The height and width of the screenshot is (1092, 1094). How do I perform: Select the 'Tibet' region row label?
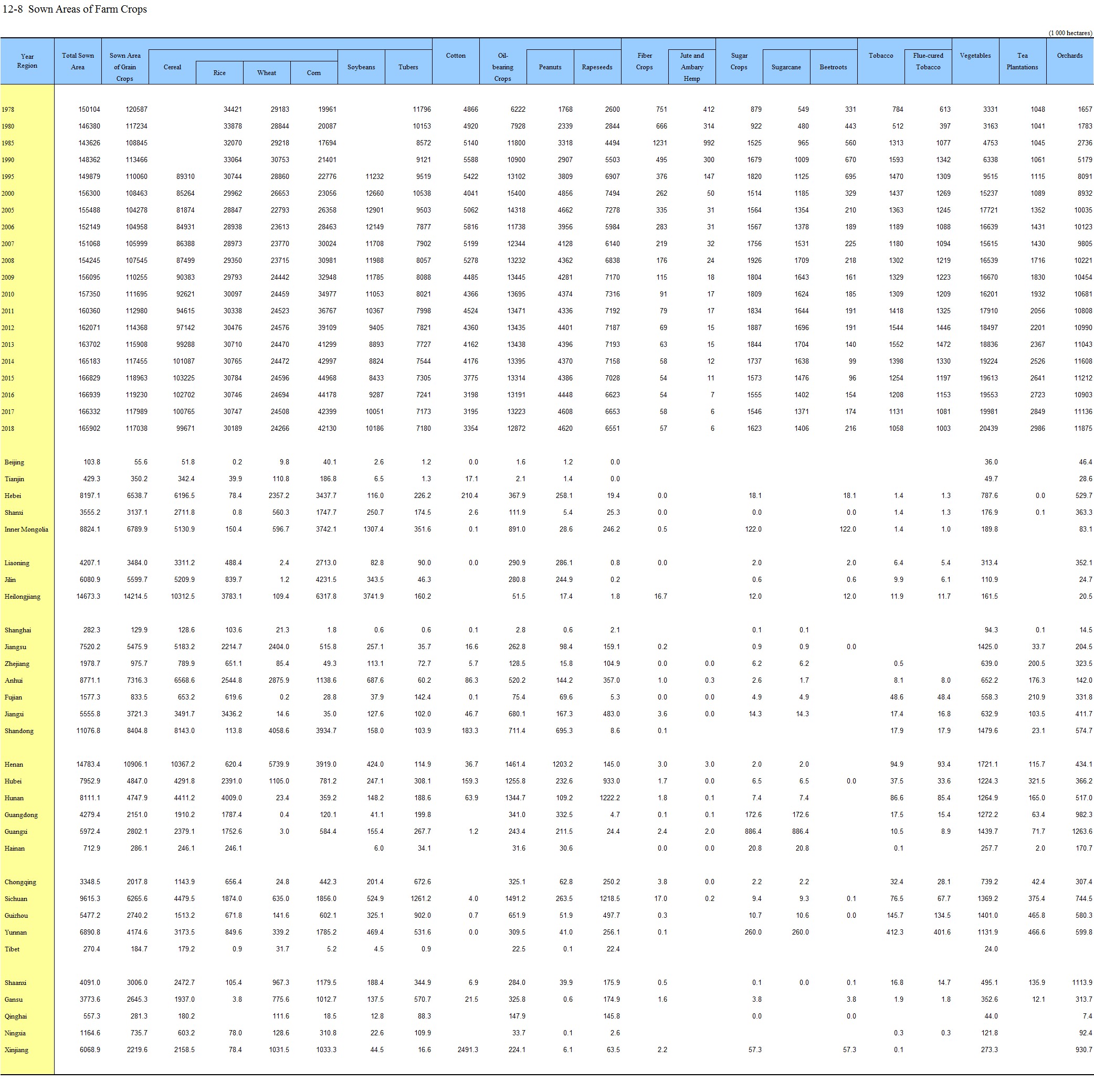click(x=12, y=949)
